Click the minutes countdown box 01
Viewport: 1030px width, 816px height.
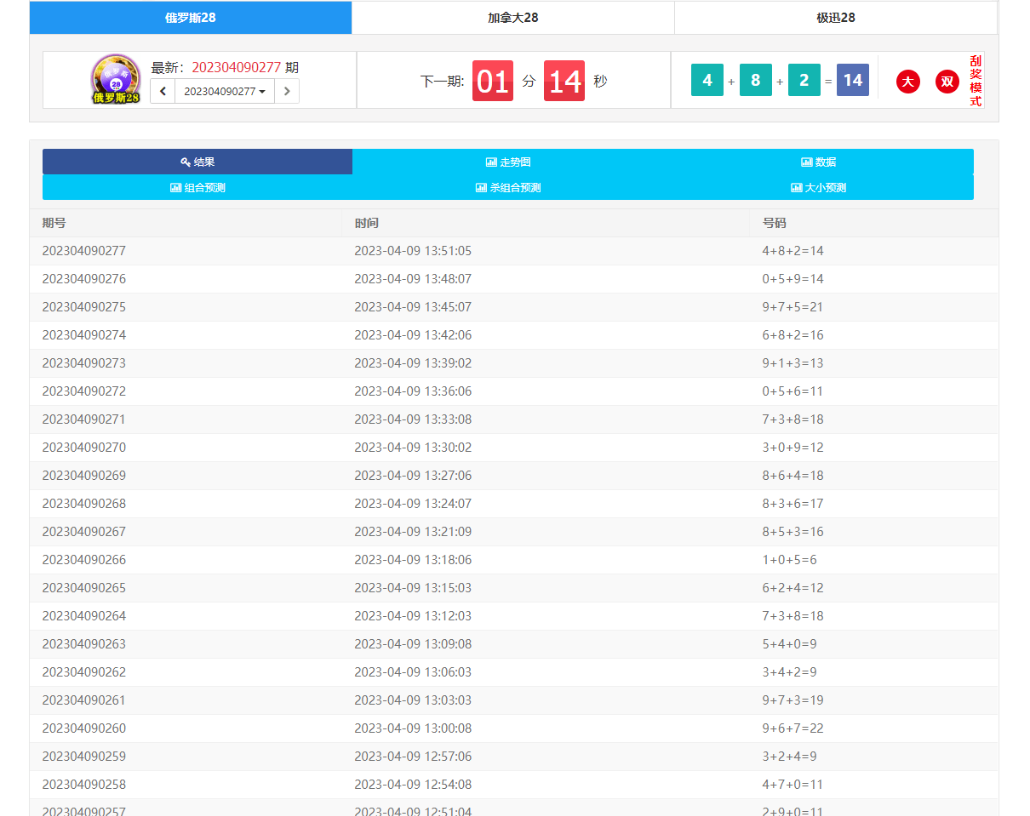click(x=493, y=81)
